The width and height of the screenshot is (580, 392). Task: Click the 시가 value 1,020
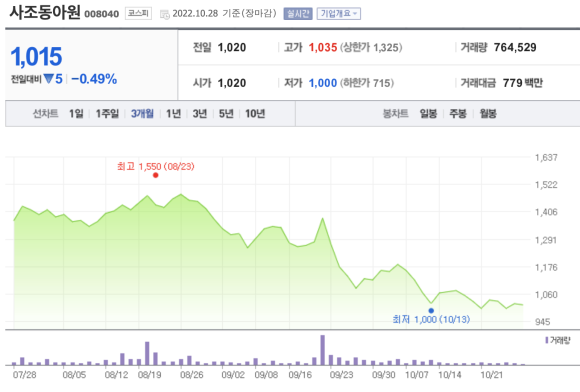coord(232,83)
